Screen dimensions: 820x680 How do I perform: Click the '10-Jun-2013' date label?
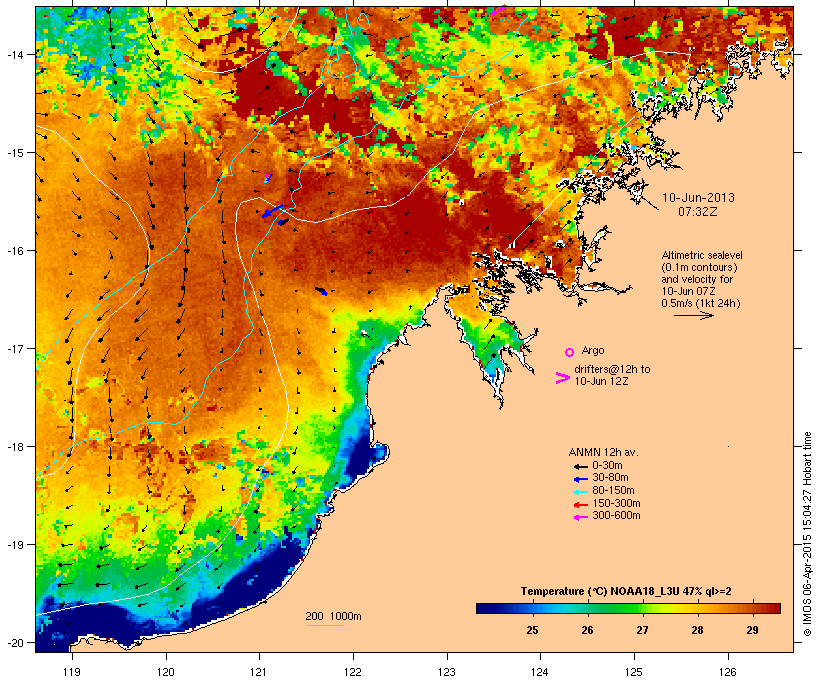tap(698, 198)
